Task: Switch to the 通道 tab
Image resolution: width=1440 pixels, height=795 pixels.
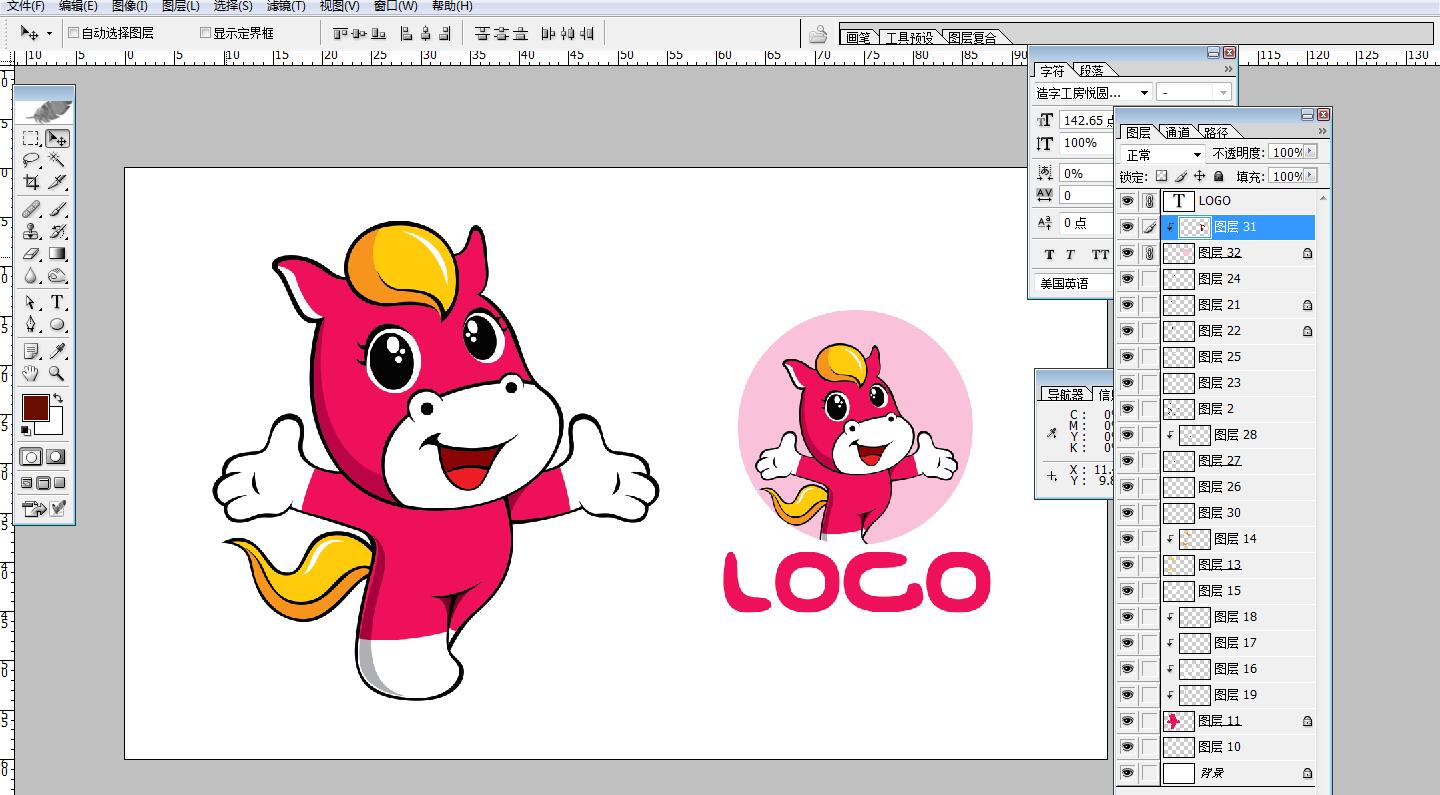Action: coord(1177,132)
